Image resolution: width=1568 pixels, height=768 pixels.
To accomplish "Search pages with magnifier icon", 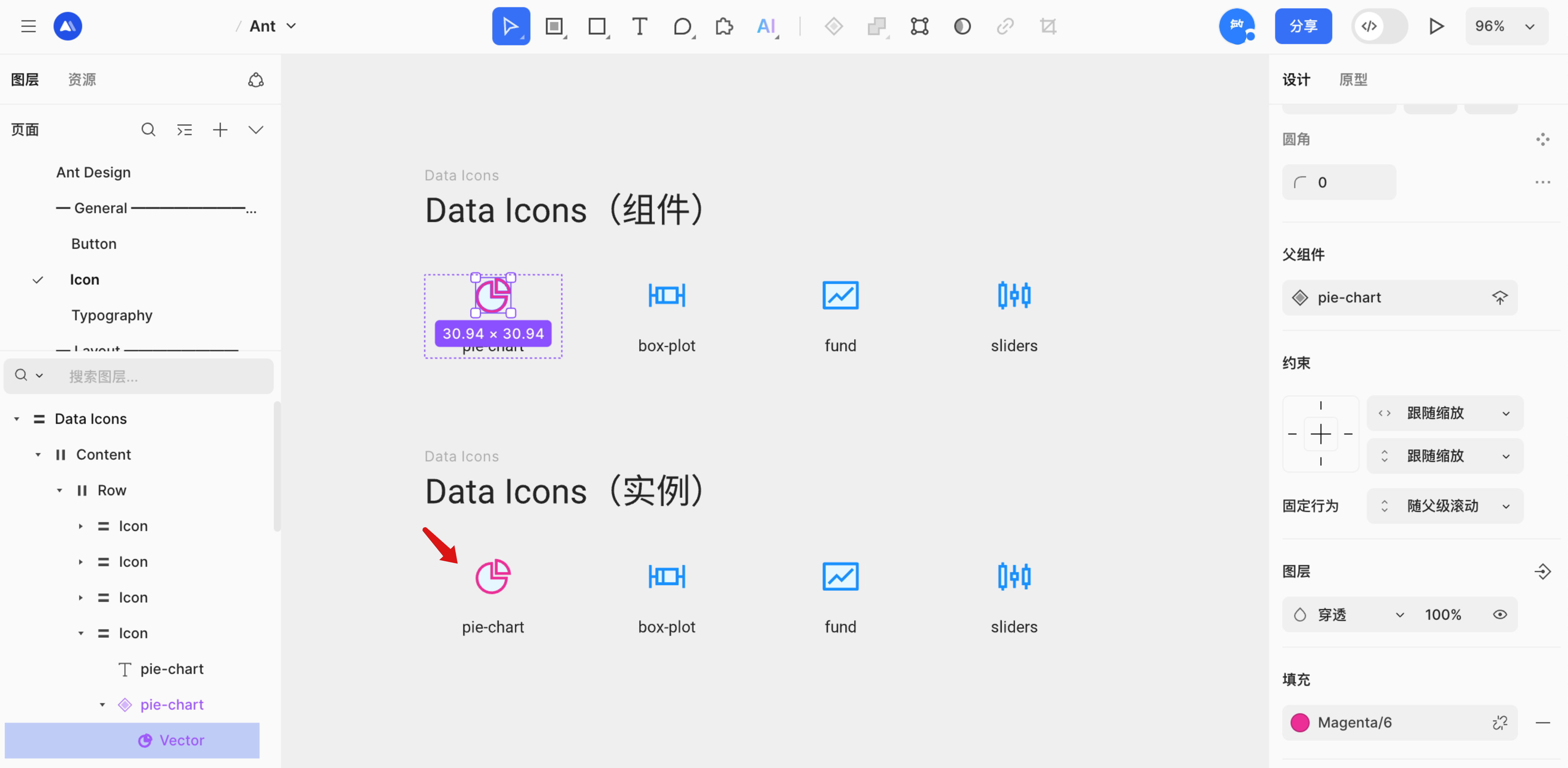I will click(x=148, y=129).
